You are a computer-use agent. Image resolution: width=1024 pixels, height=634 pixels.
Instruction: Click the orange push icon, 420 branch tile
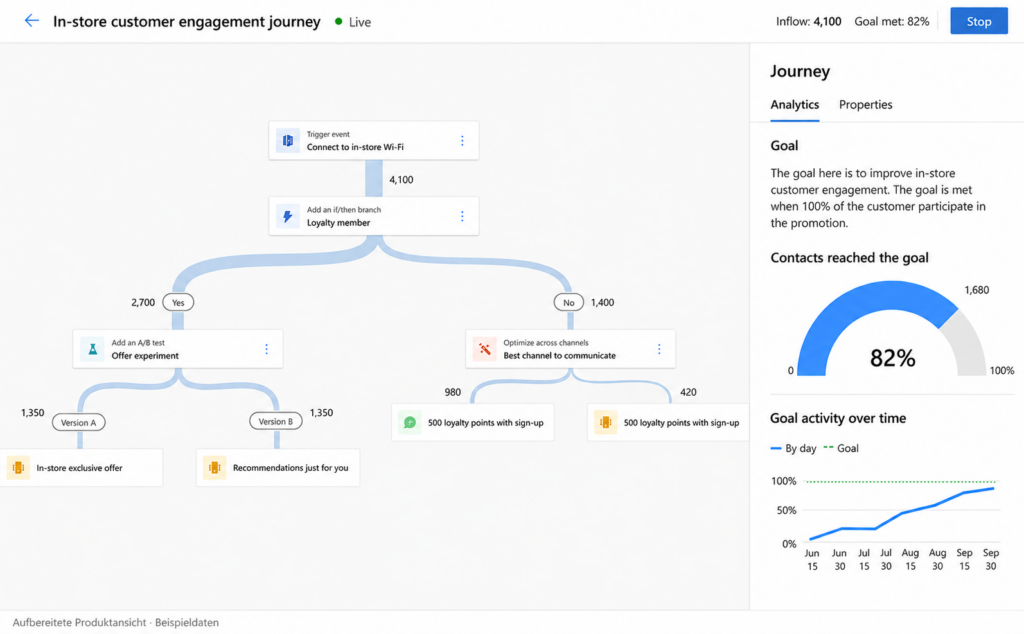tap(605, 422)
